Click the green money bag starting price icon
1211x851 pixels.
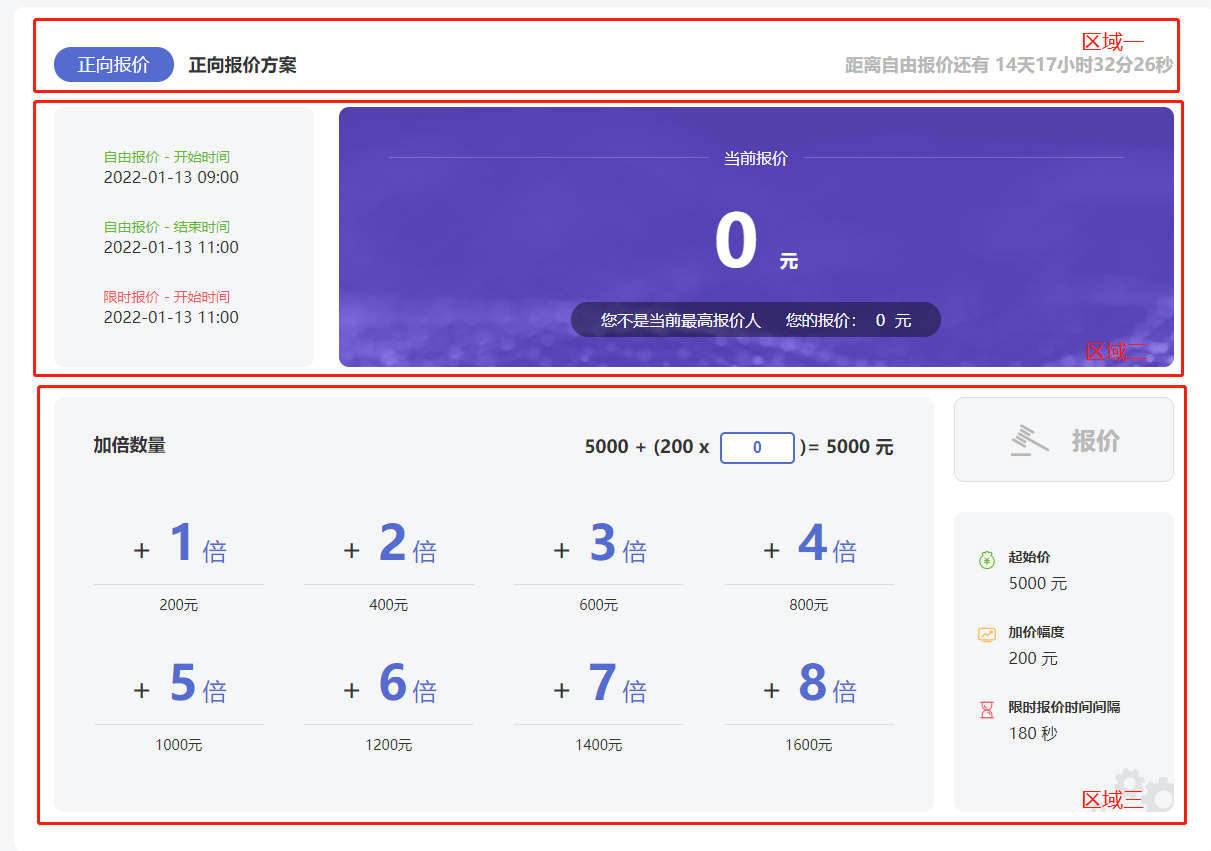coord(986,560)
